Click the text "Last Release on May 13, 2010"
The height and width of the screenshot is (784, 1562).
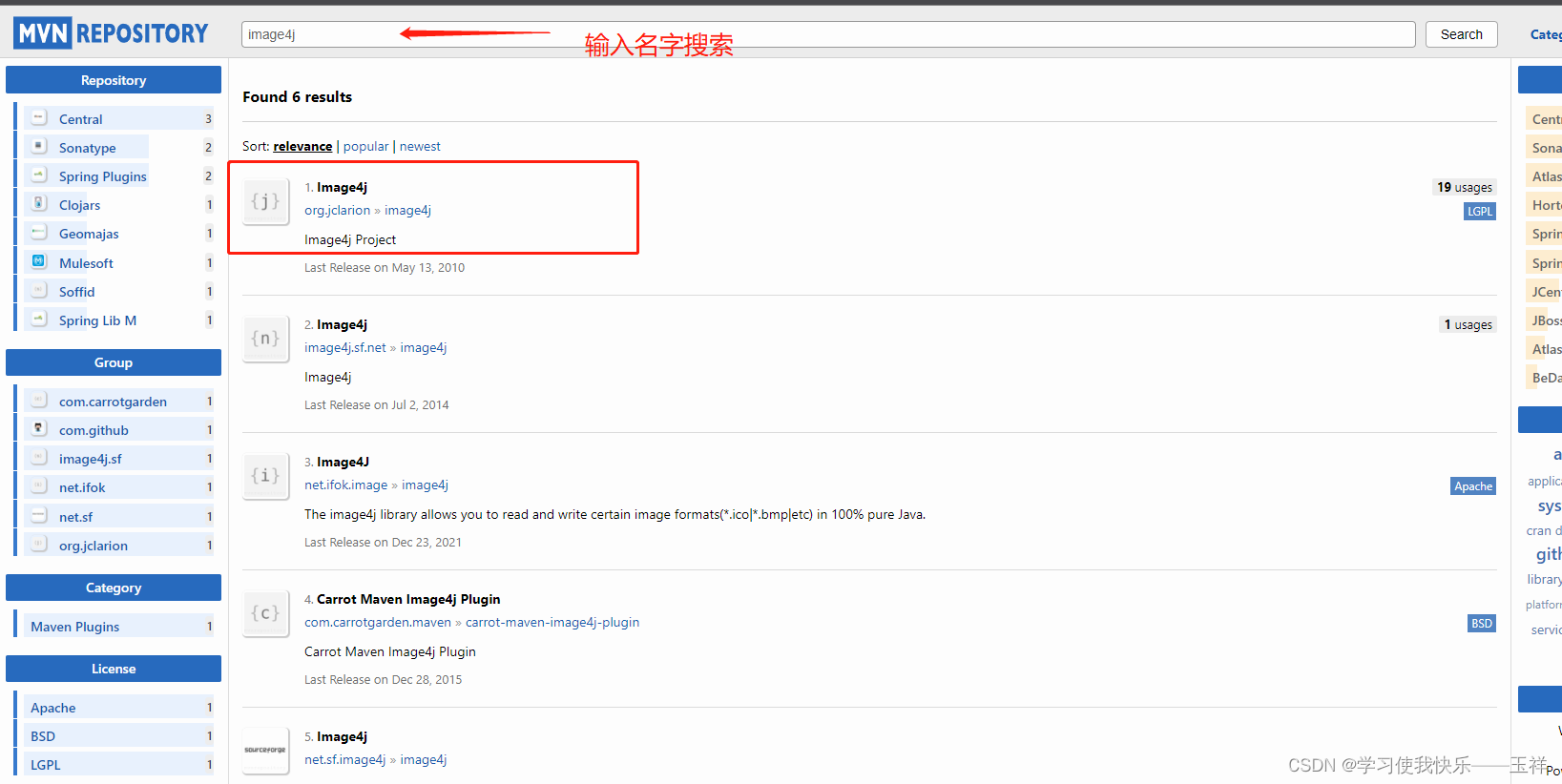point(385,267)
